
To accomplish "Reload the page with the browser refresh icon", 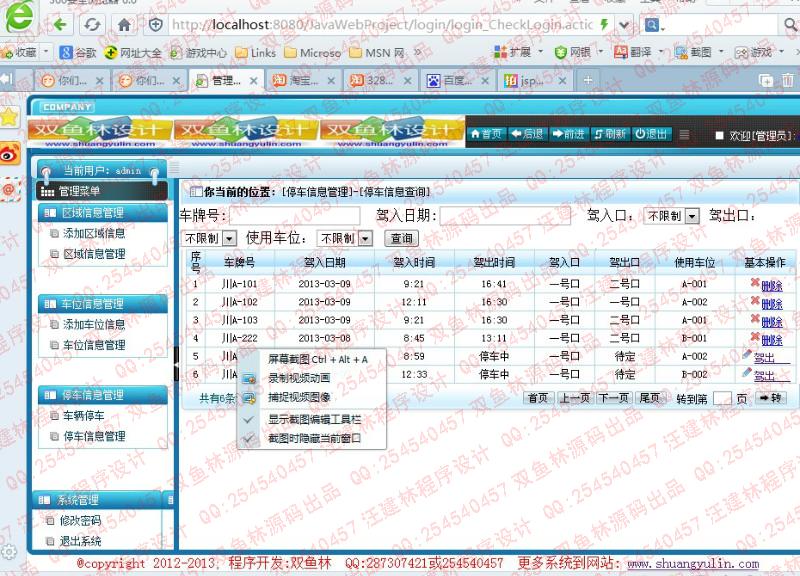I will tap(92, 24).
